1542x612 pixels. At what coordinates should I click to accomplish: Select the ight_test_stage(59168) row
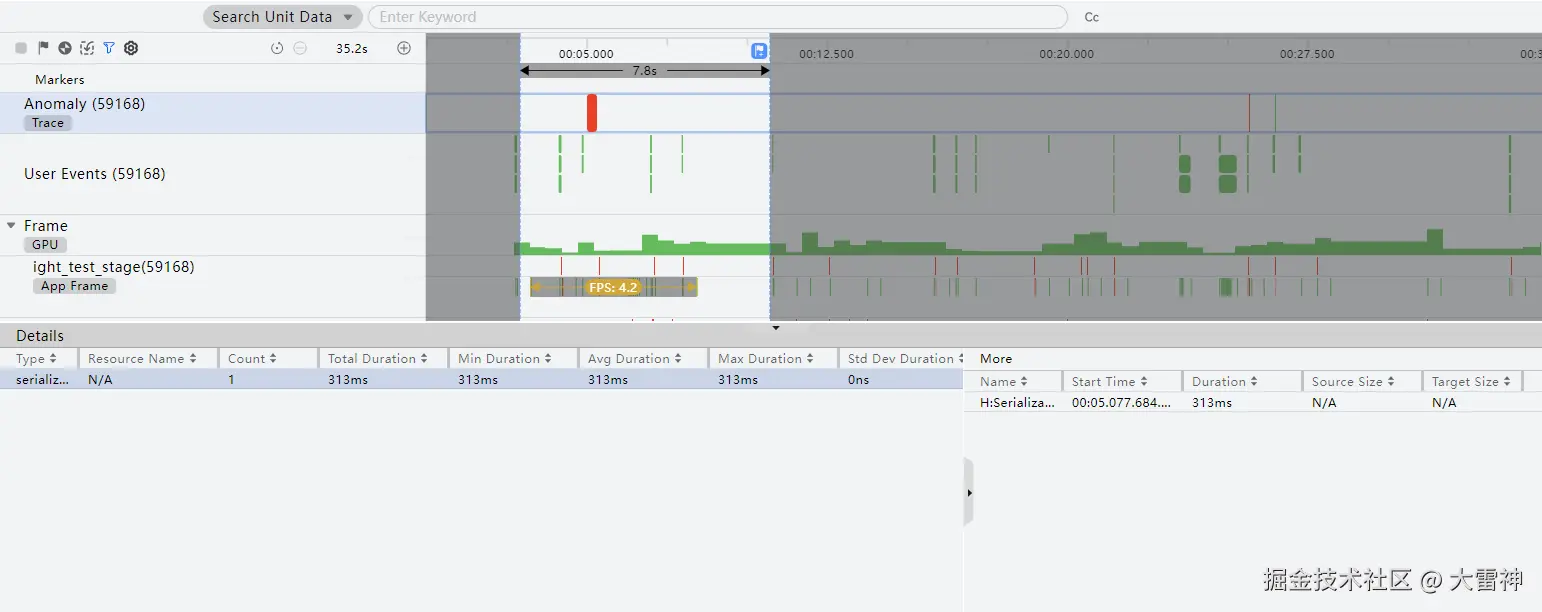[x=213, y=276]
